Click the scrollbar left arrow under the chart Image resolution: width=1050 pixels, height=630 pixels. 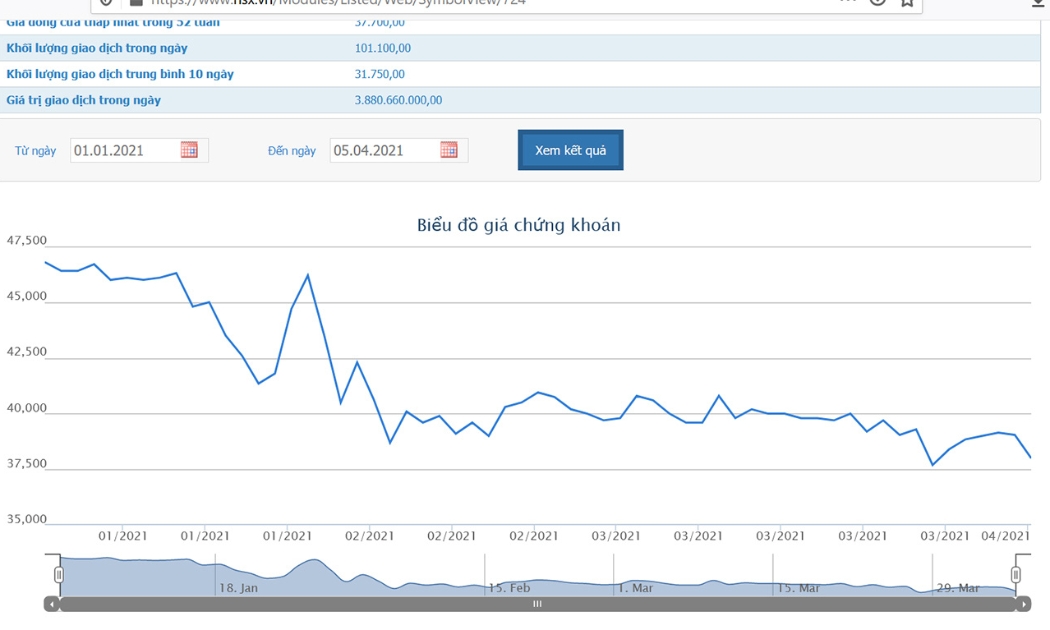point(52,604)
